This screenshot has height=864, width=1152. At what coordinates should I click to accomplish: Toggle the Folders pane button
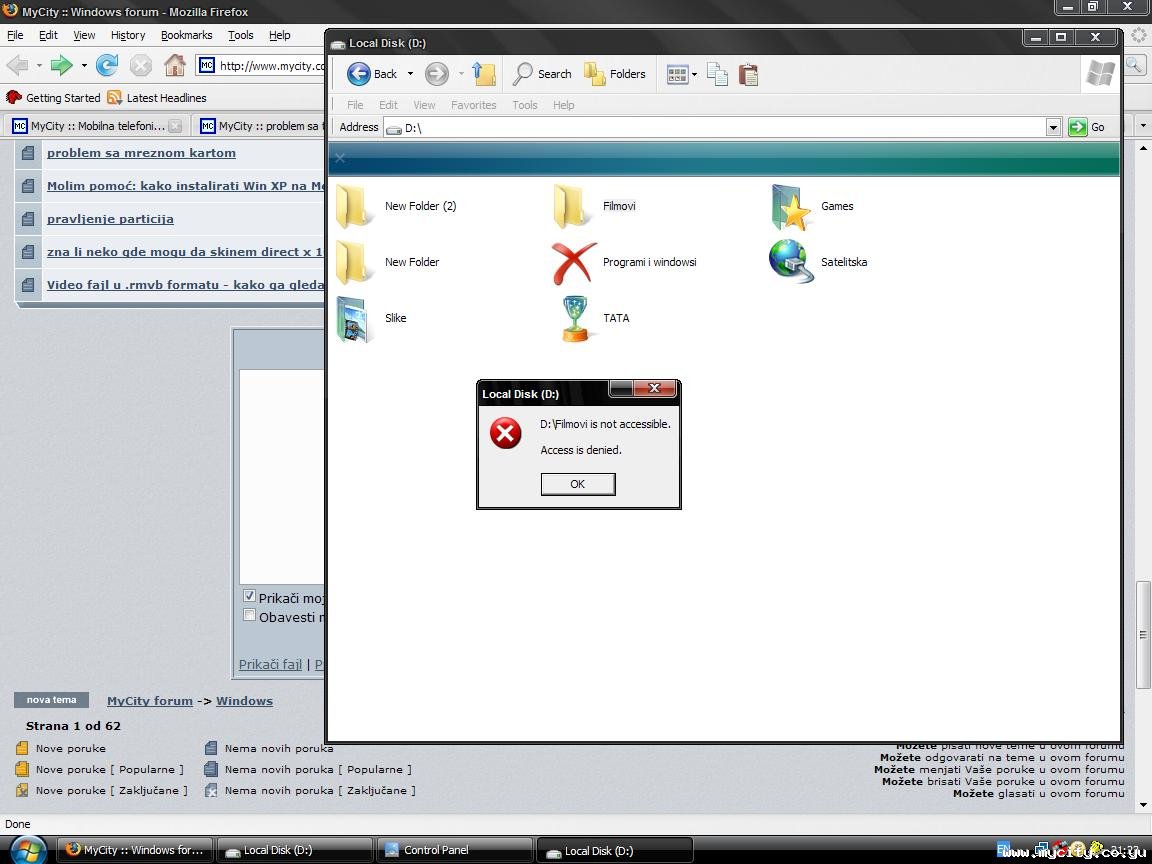click(615, 73)
